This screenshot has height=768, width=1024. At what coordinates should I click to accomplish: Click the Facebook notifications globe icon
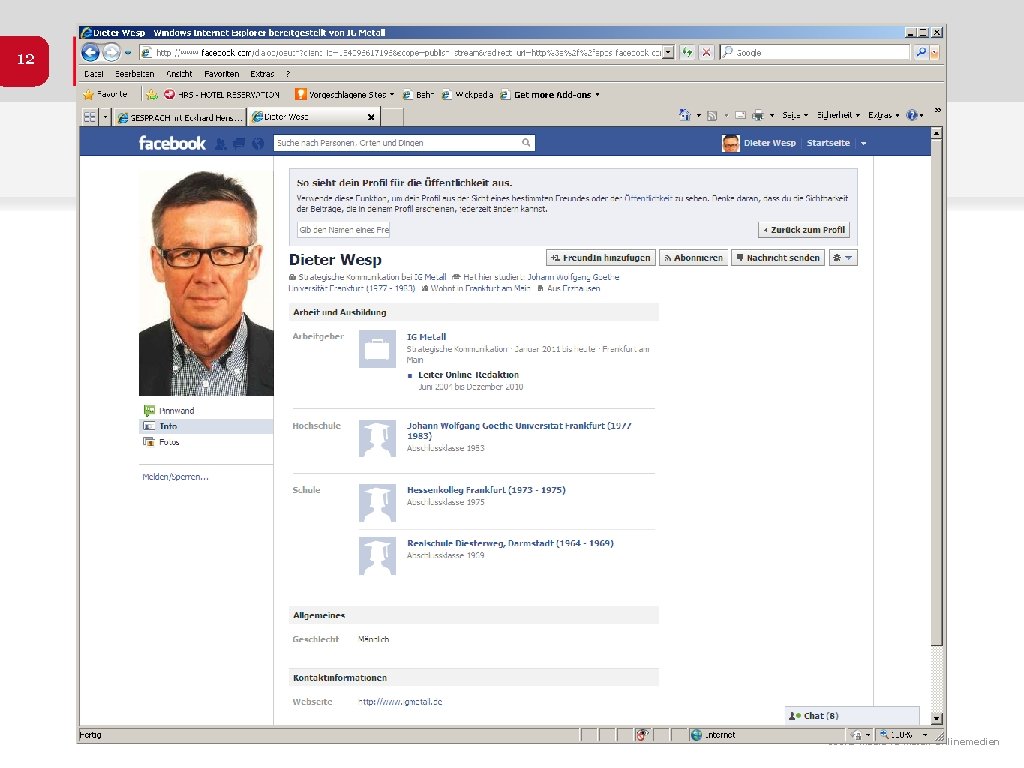tap(258, 144)
